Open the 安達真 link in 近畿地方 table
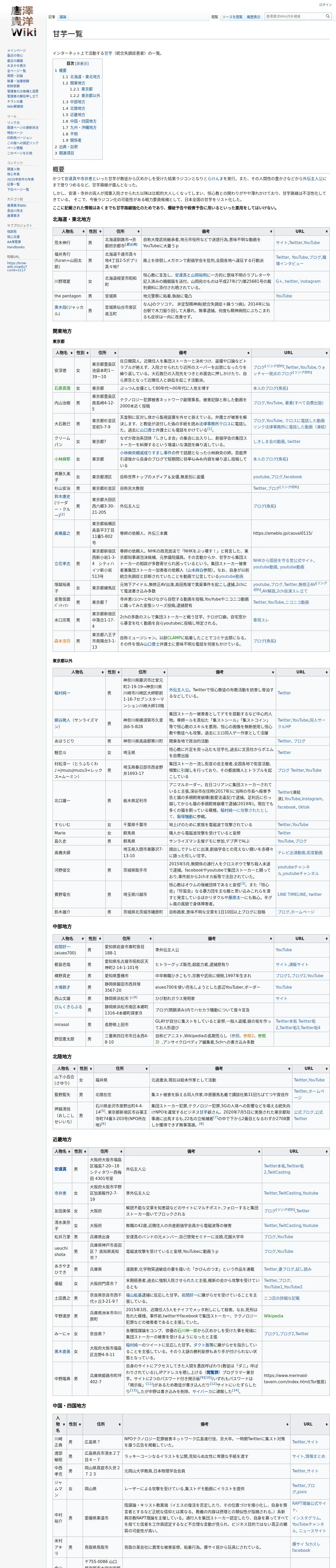 point(60,1169)
